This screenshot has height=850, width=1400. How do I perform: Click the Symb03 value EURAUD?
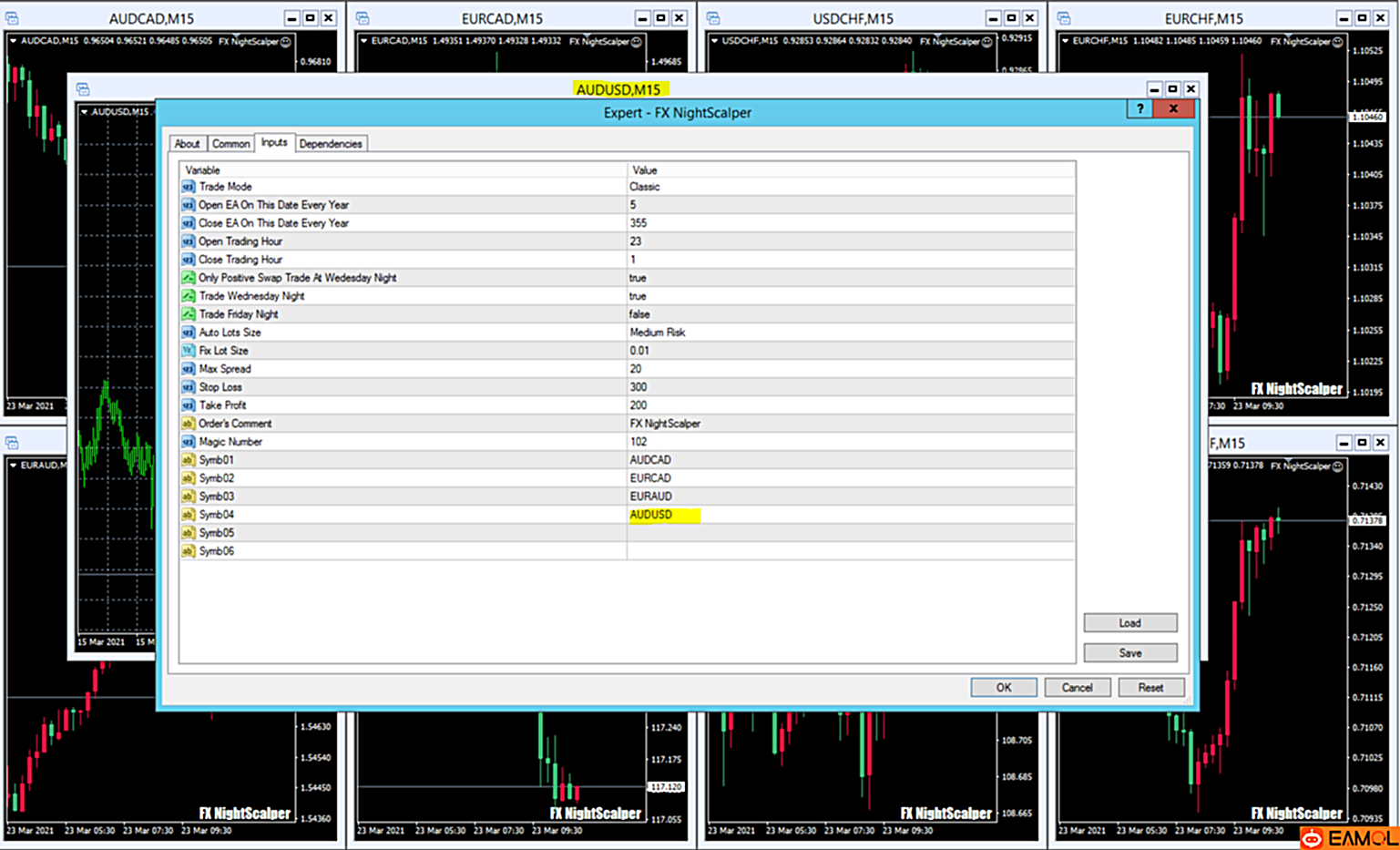click(650, 497)
